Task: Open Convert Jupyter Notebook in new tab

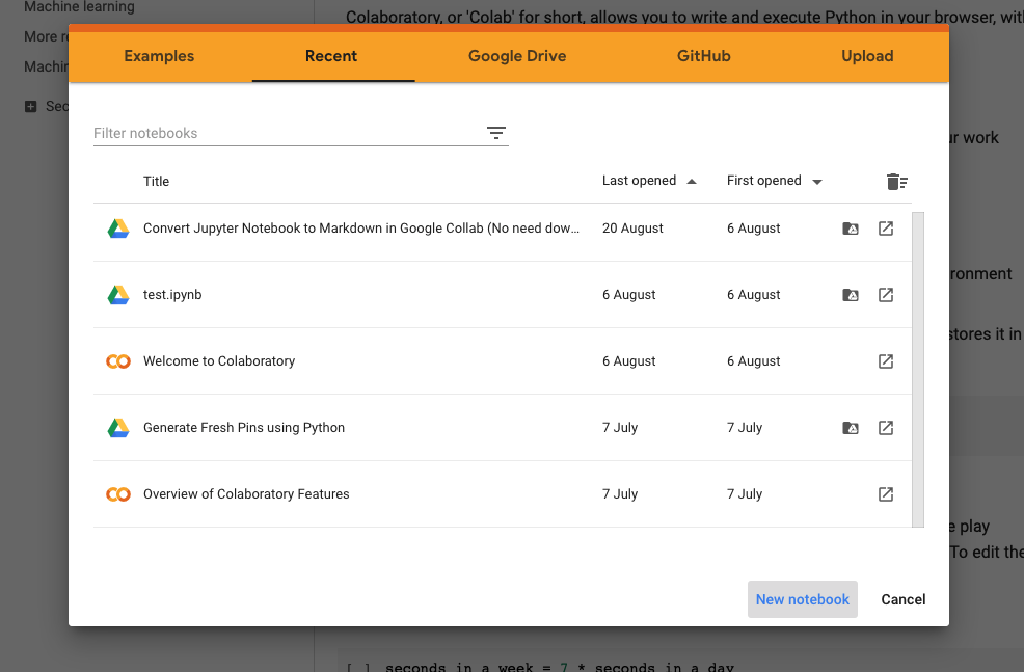Action: (886, 229)
